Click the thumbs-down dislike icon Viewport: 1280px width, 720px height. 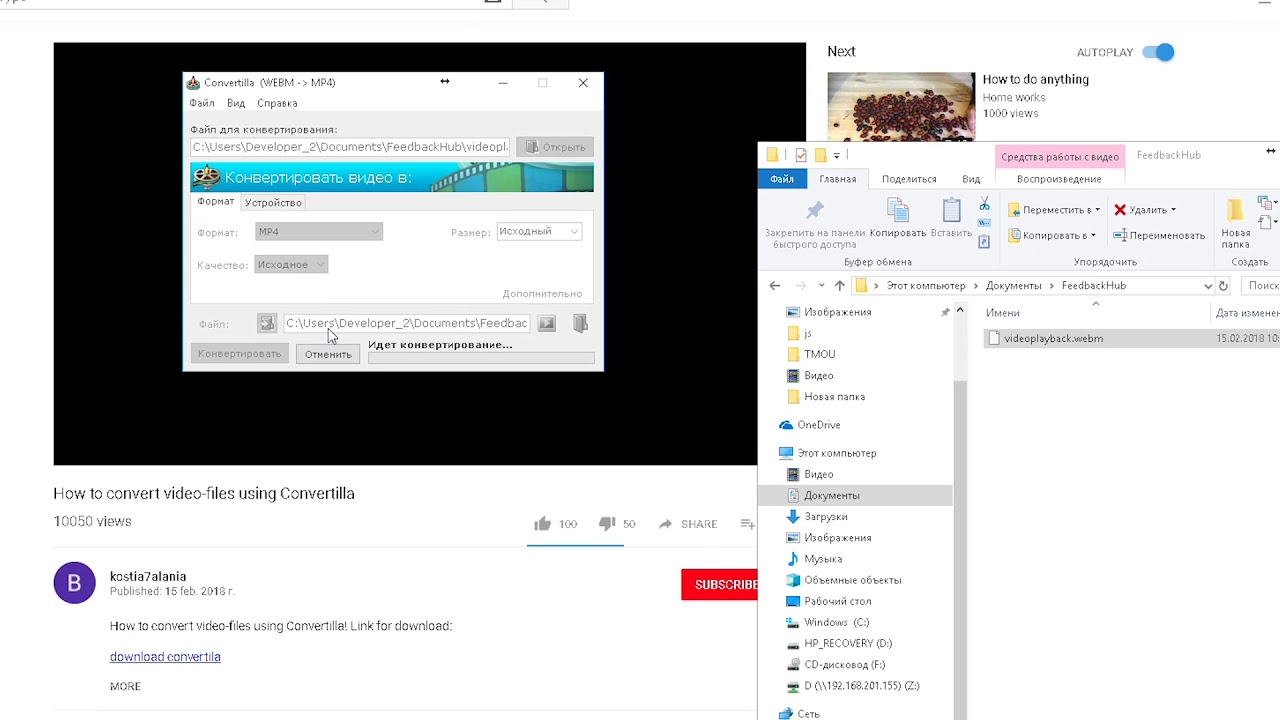606,524
